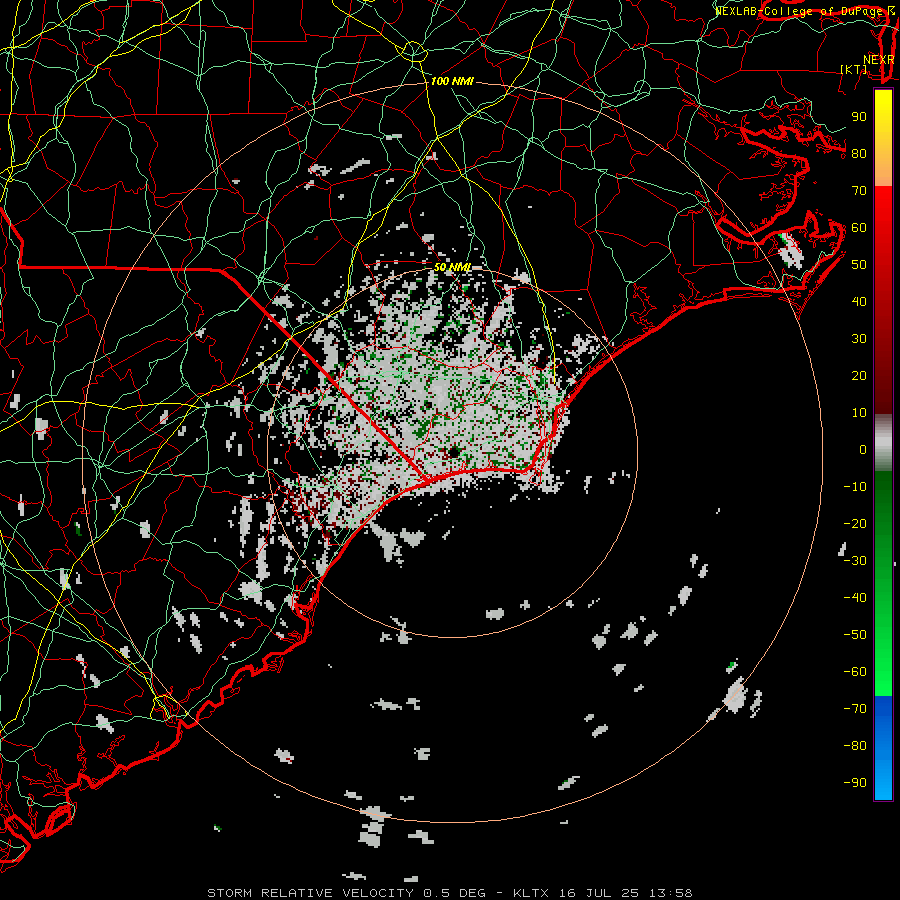The width and height of the screenshot is (900, 900).
Task: Select the -10 value on velocity scale
Action: (855, 487)
